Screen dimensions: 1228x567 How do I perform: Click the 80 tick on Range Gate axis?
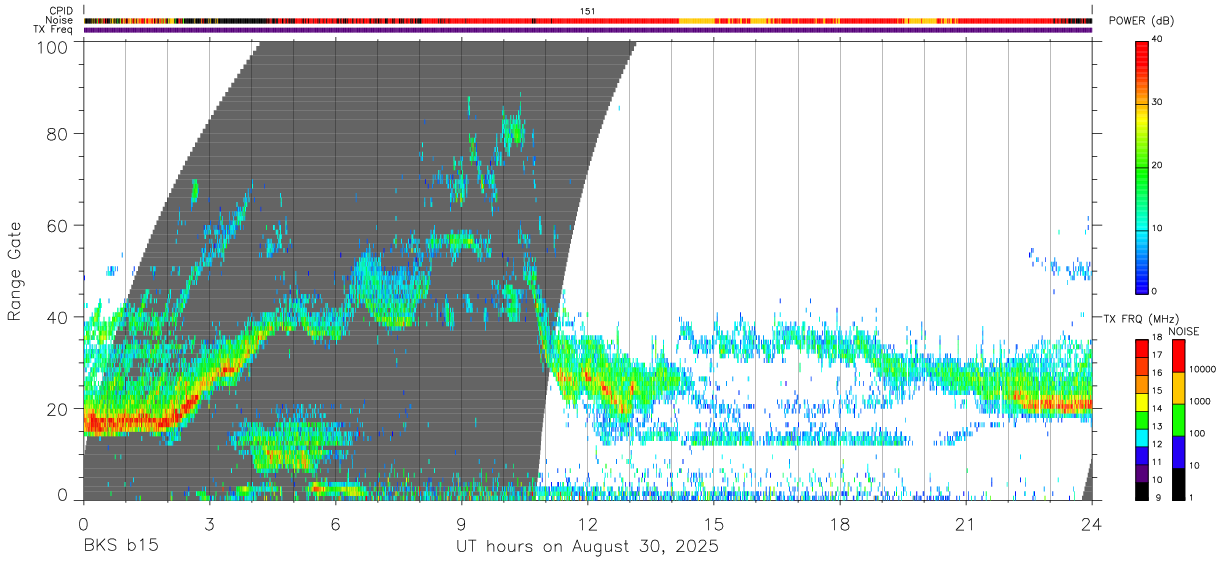57,134
